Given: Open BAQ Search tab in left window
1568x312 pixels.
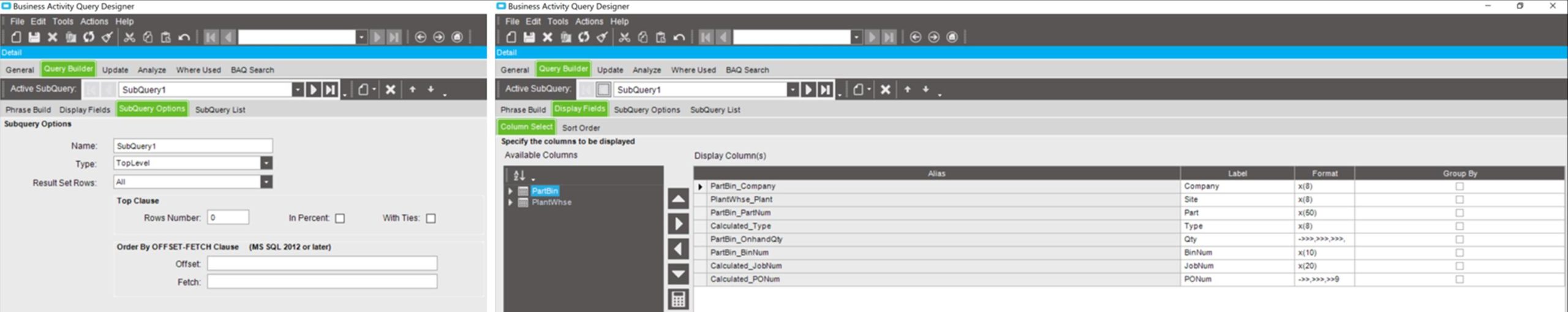Looking at the screenshot, I should tap(252, 70).
